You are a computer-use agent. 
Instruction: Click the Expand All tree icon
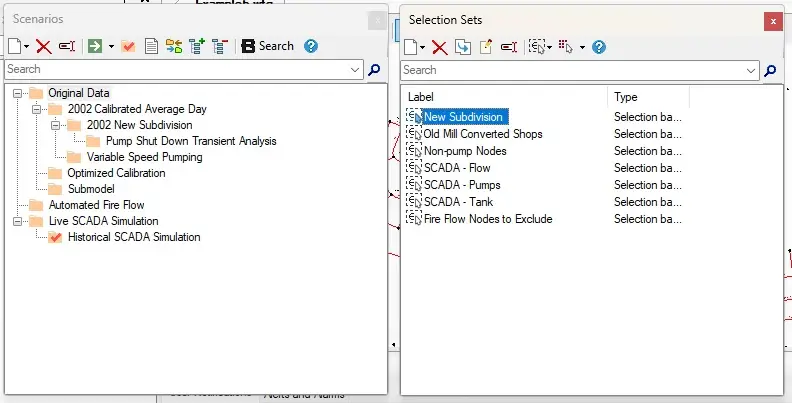coord(197,46)
